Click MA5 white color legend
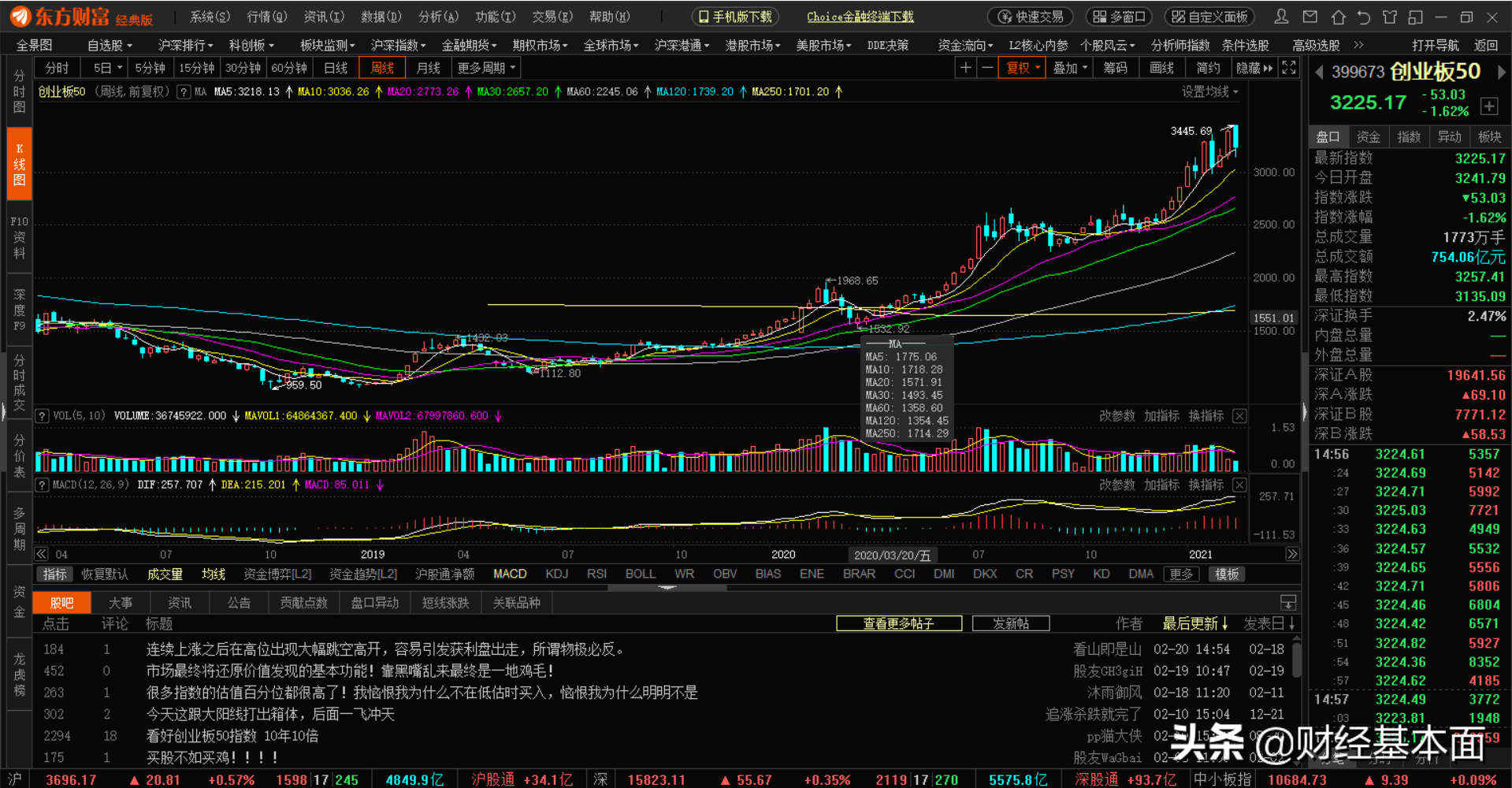 click(247, 92)
